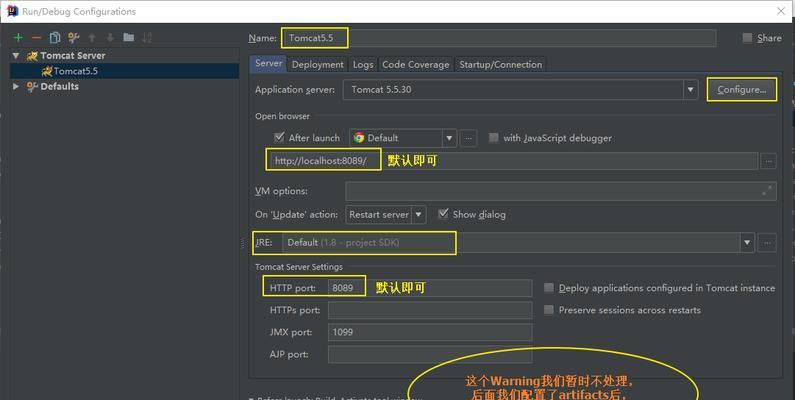Switch to the Startup/Connection tab
This screenshot has height=400, width=795.
click(500, 64)
